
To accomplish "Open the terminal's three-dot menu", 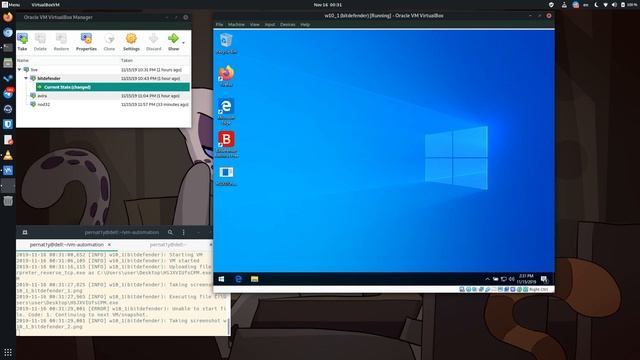I will 183,232.
